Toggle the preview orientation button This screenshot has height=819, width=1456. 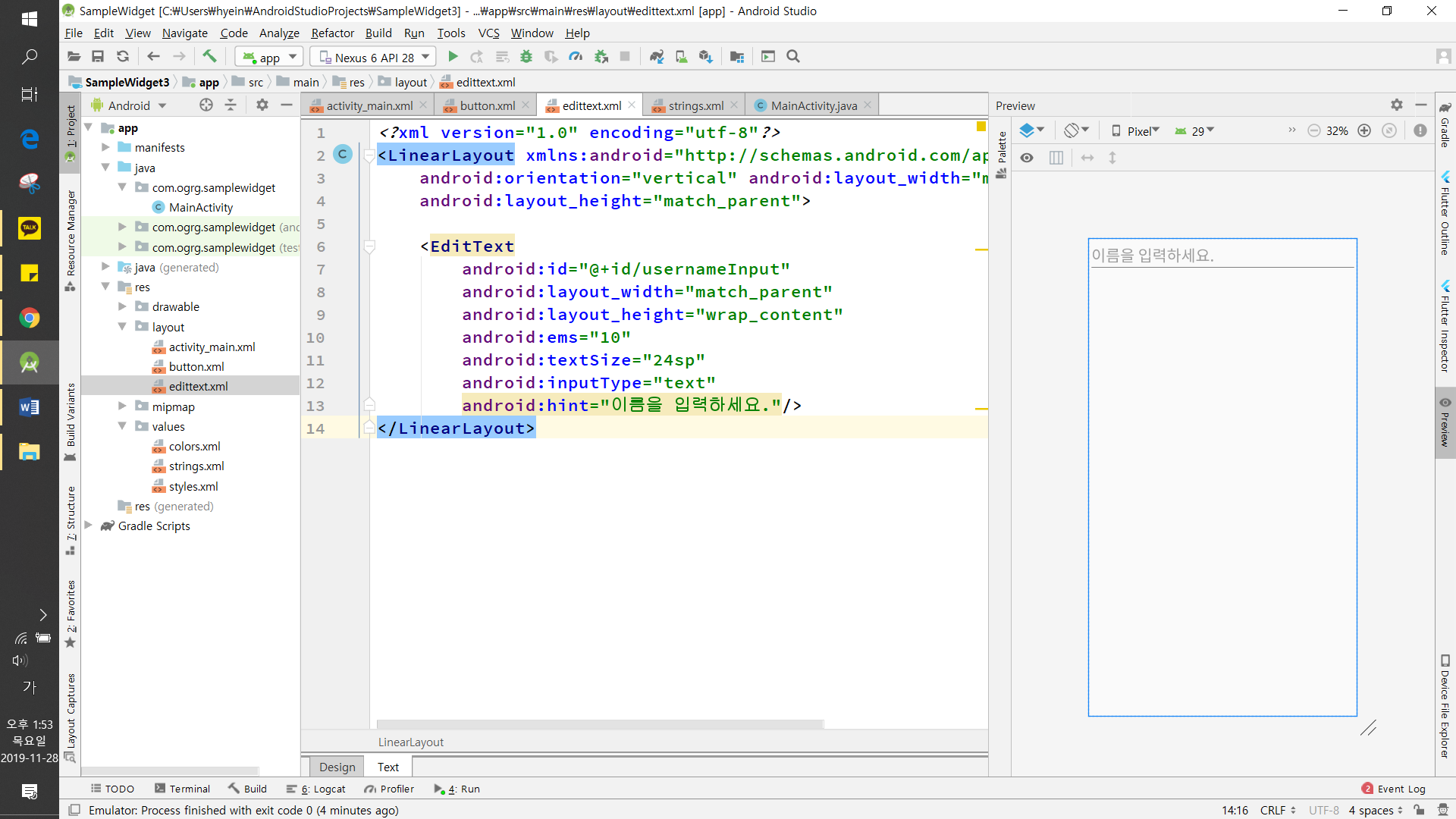[x=1075, y=130]
